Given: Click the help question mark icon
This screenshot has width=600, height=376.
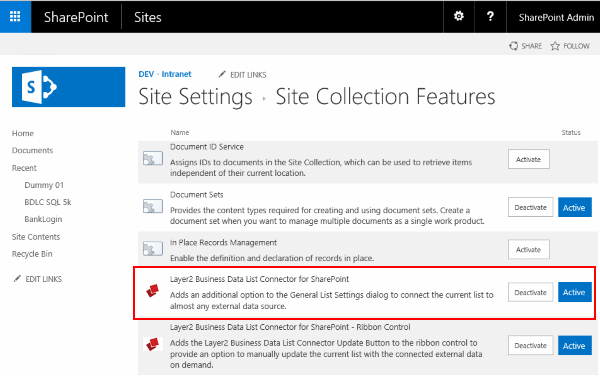Looking at the screenshot, I should 490,16.
